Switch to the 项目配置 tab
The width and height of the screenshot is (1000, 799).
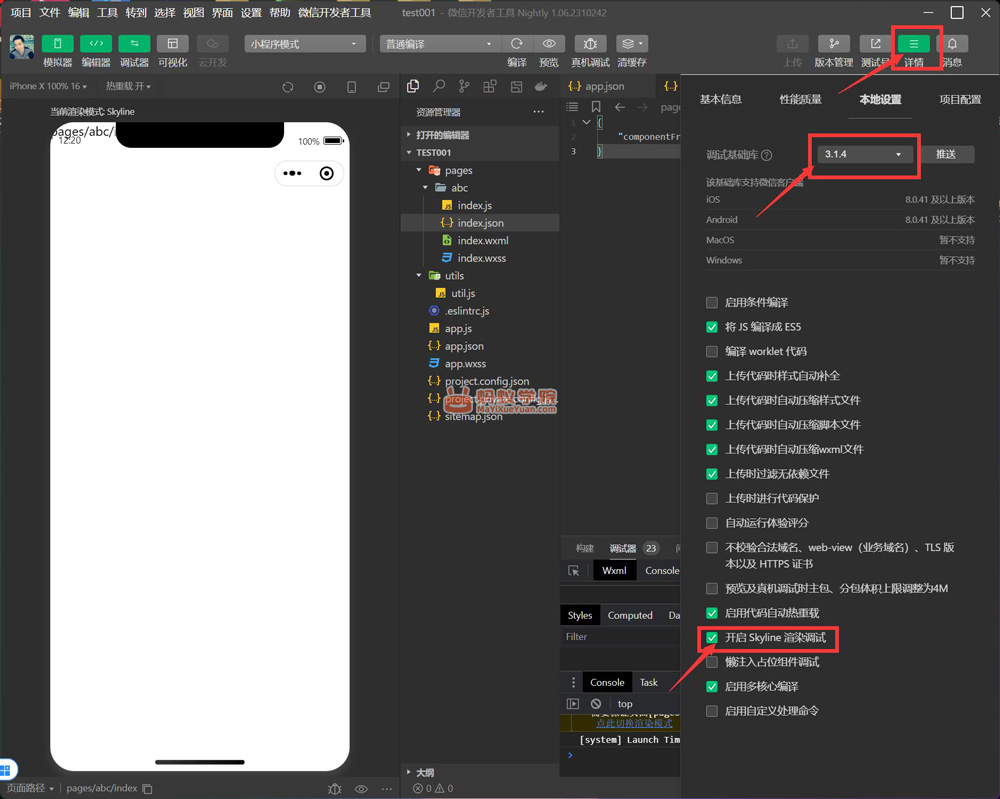pyautogui.click(x=960, y=99)
